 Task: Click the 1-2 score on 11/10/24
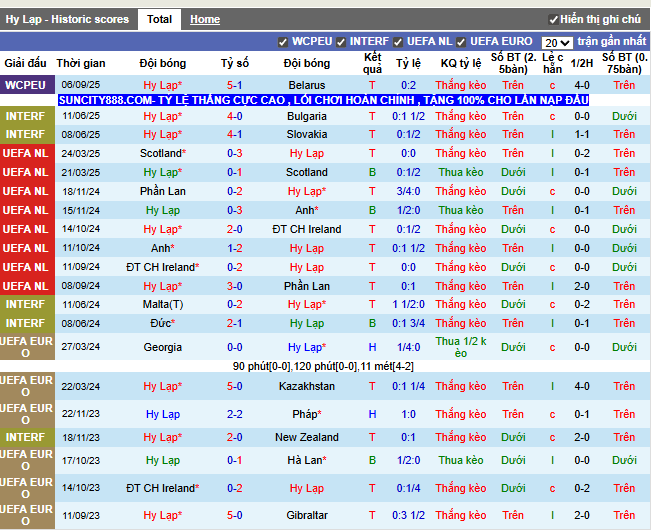coord(235,248)
